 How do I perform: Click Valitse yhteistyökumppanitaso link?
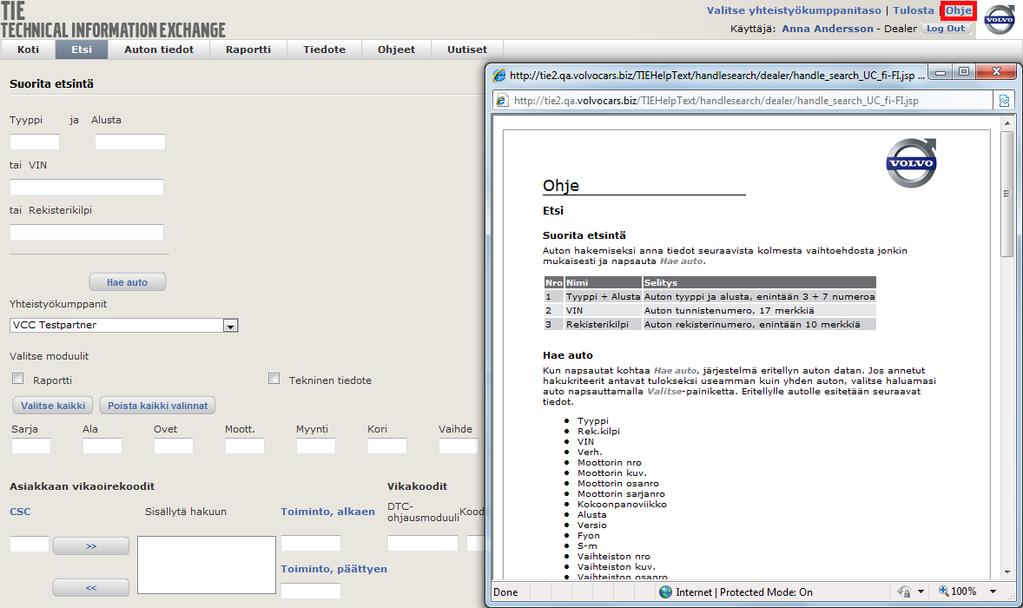[x=793, y=10]
